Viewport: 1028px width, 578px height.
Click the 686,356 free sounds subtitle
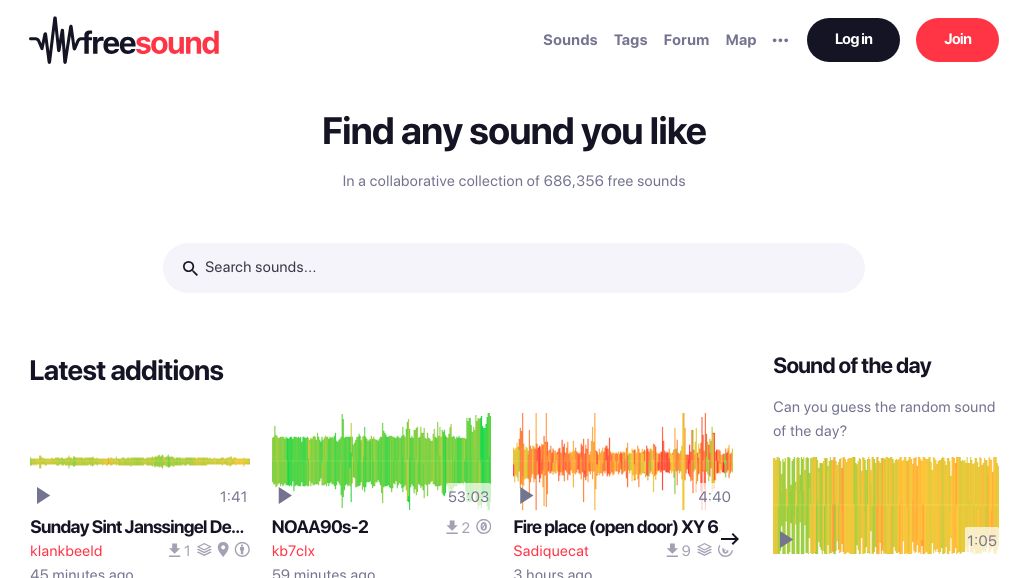click(513, 181)
